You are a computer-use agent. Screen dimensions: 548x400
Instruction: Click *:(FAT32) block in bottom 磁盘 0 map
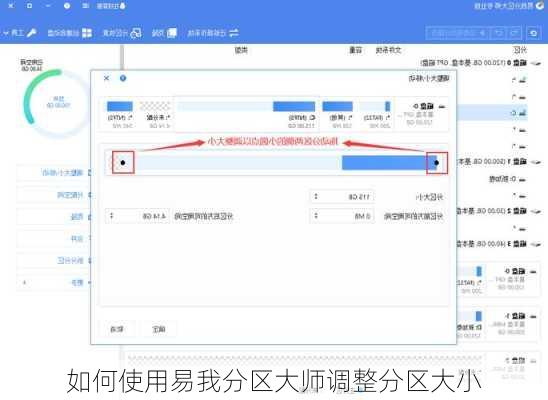click(470, 281)
